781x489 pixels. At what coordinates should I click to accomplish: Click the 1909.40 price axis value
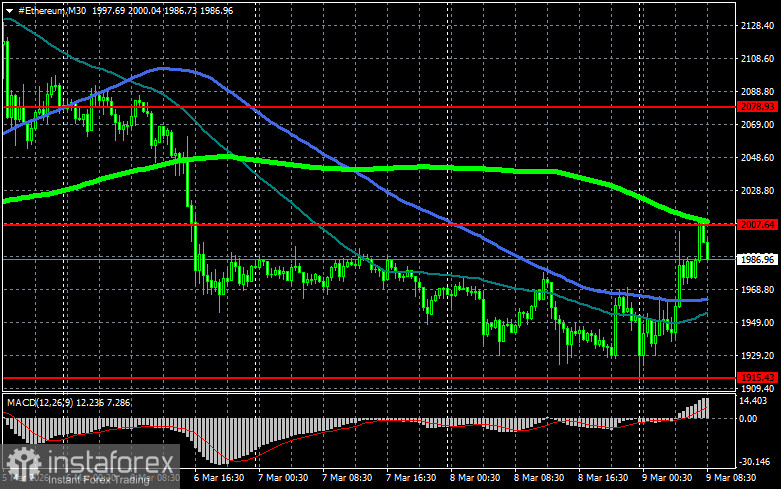click(758, 388)
